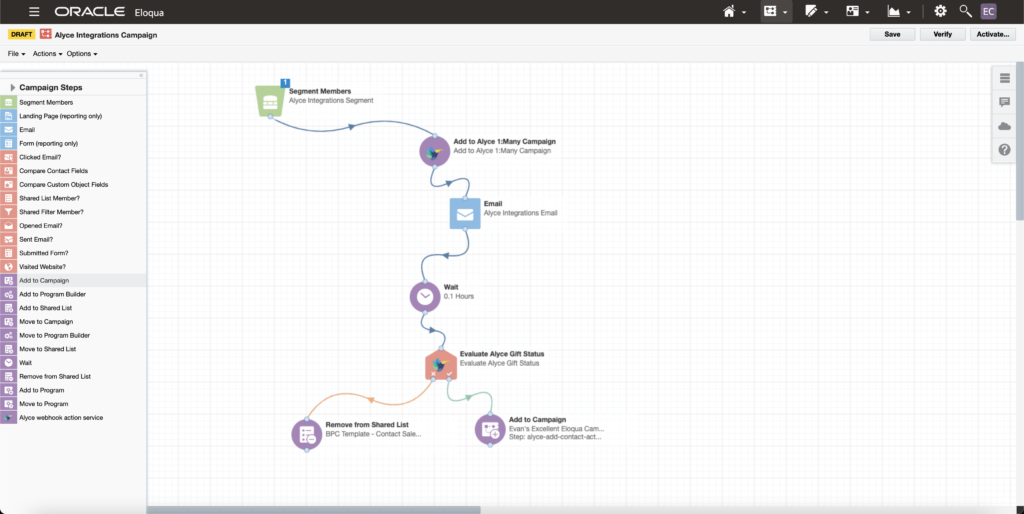Select the Move to Shared List step
This screenshot has width=1024, height=514.
click(x=73, y=349)
